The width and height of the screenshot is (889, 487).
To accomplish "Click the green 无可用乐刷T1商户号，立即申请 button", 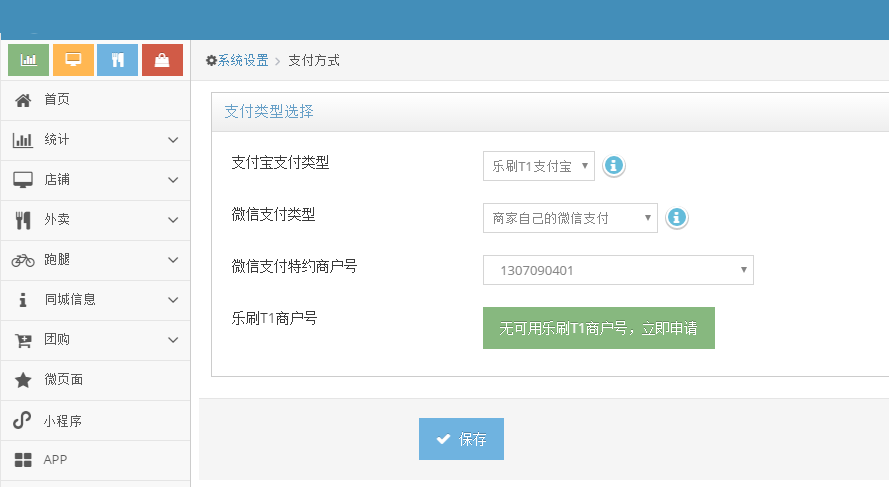I will (599, 328).
